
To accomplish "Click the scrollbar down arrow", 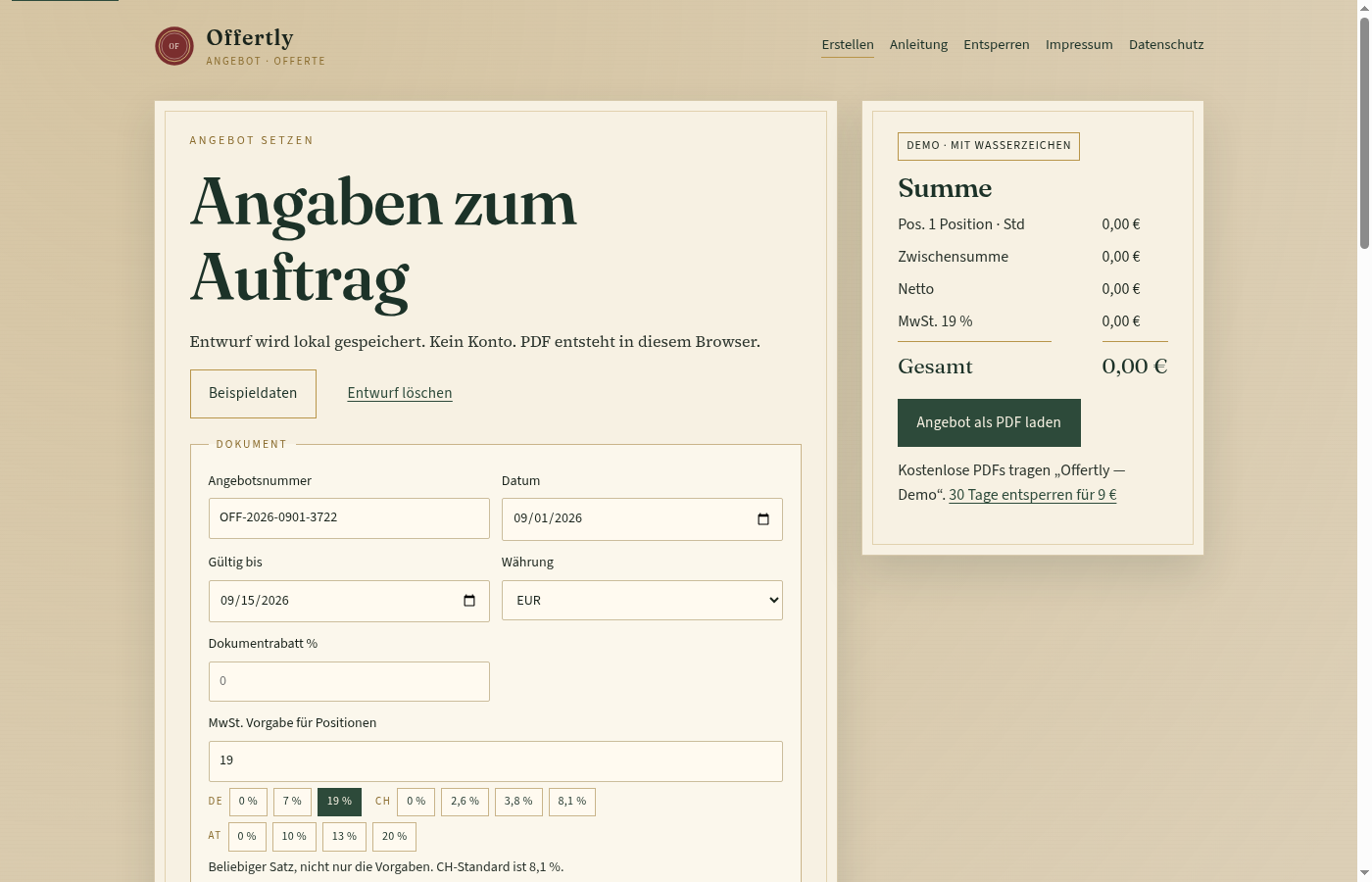I will tap(1364, 873).
